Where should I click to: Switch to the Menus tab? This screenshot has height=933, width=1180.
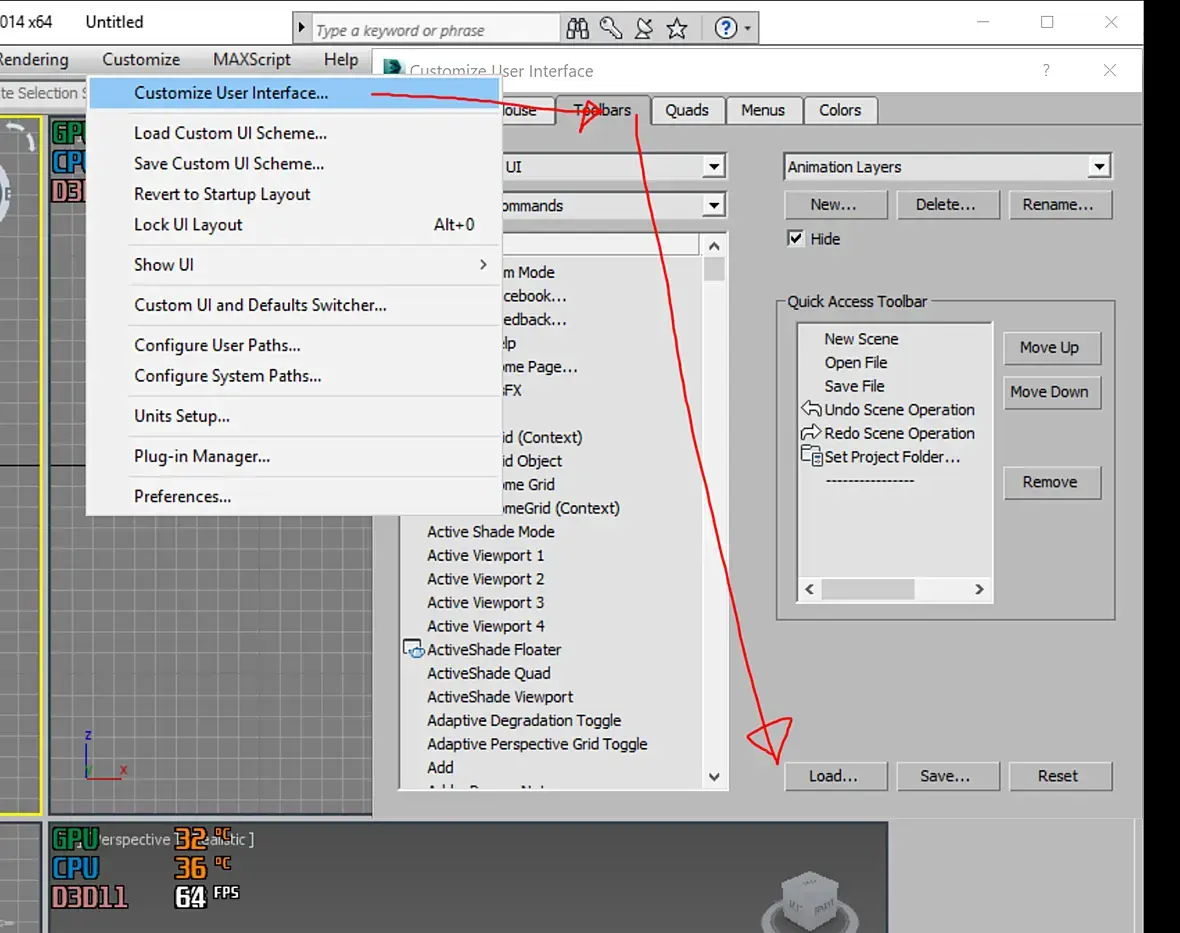[762, 110]
